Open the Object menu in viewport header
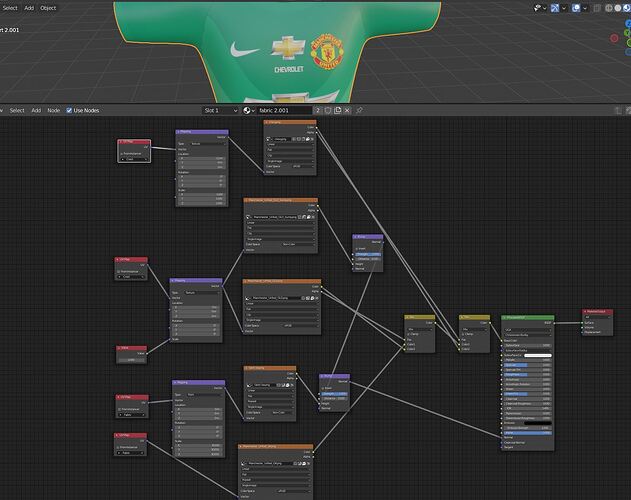Image resolution: width=631 pixels, height=500 pixels. (48, 8)
